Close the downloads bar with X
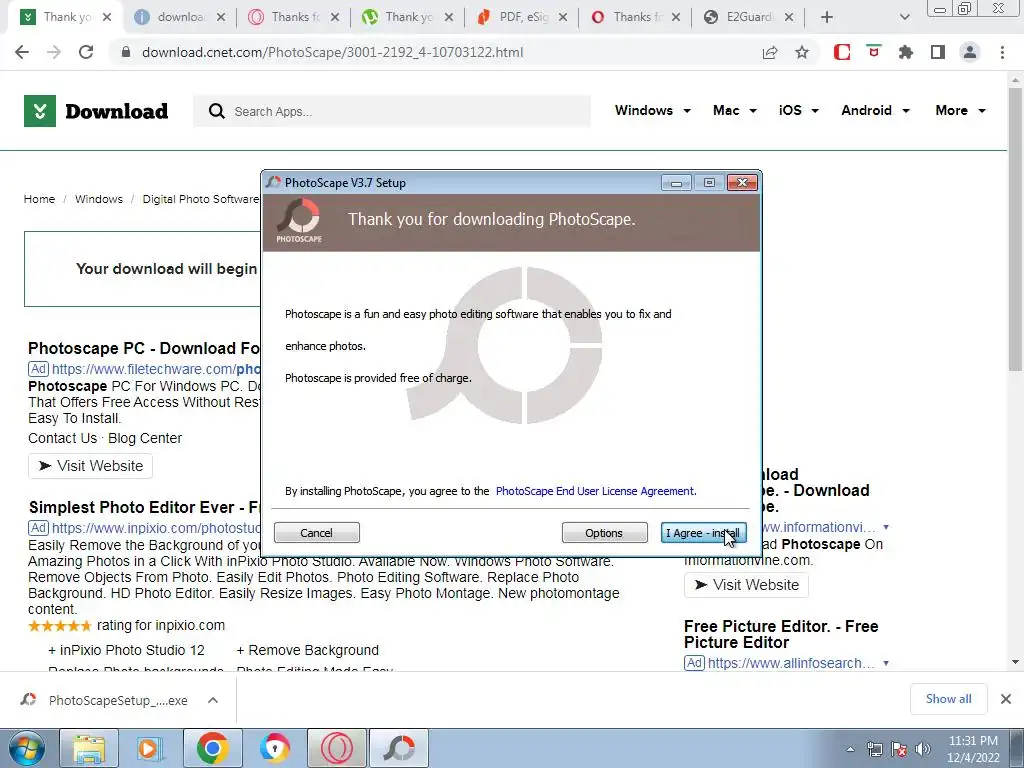The width and height of the screenshot is (1024, 768). coord(1006,699)
